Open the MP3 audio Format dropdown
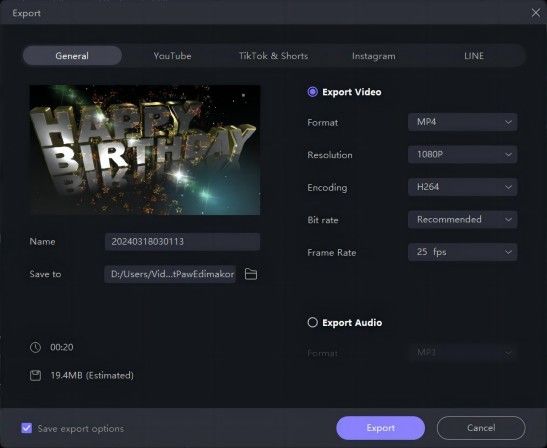Screen dimensions: 547x448 pyautogui.click(x=462, y=353)
